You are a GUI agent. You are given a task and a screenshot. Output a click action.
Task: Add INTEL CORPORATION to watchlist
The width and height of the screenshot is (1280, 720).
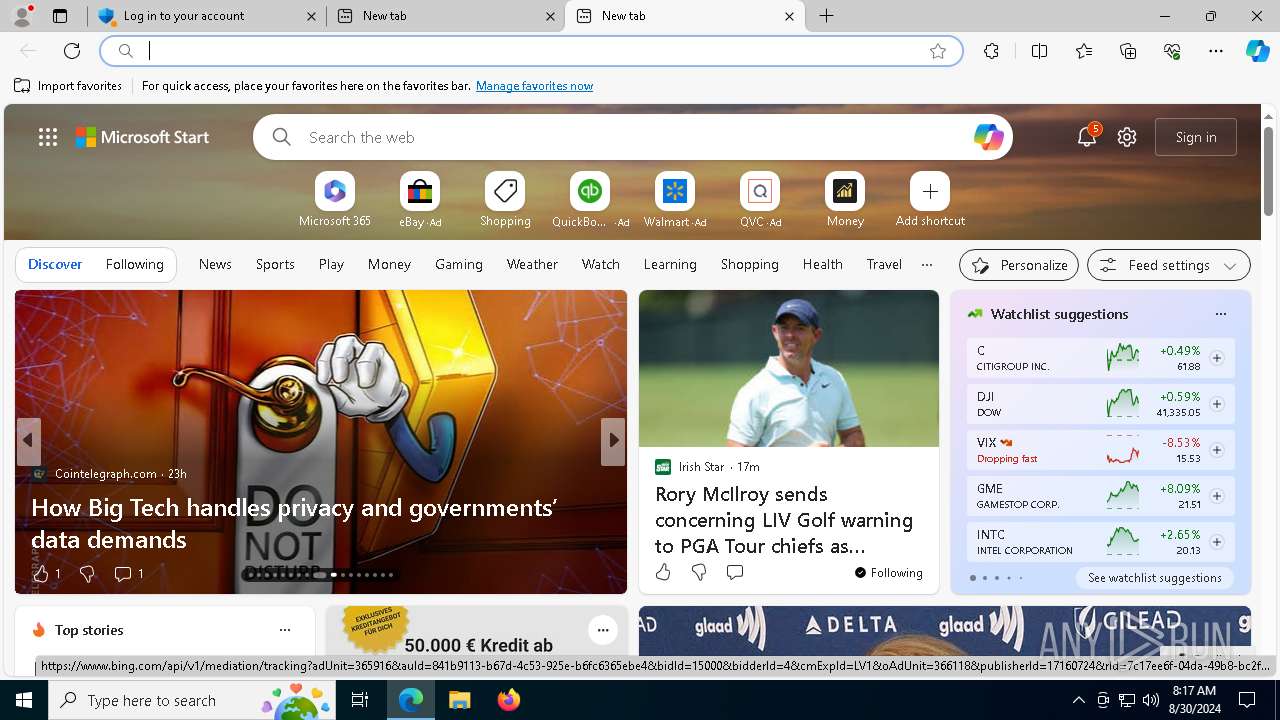1217,542
